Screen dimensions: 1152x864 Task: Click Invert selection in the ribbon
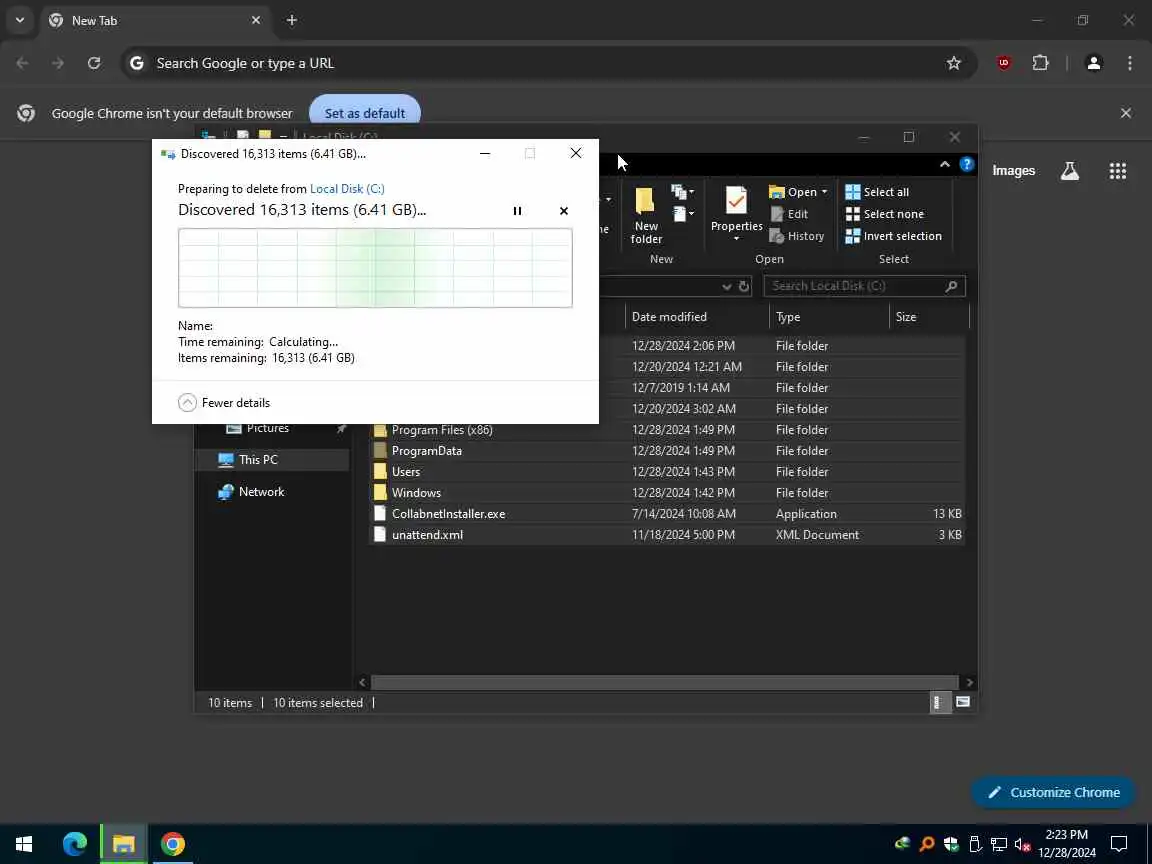tap(893, 236)
